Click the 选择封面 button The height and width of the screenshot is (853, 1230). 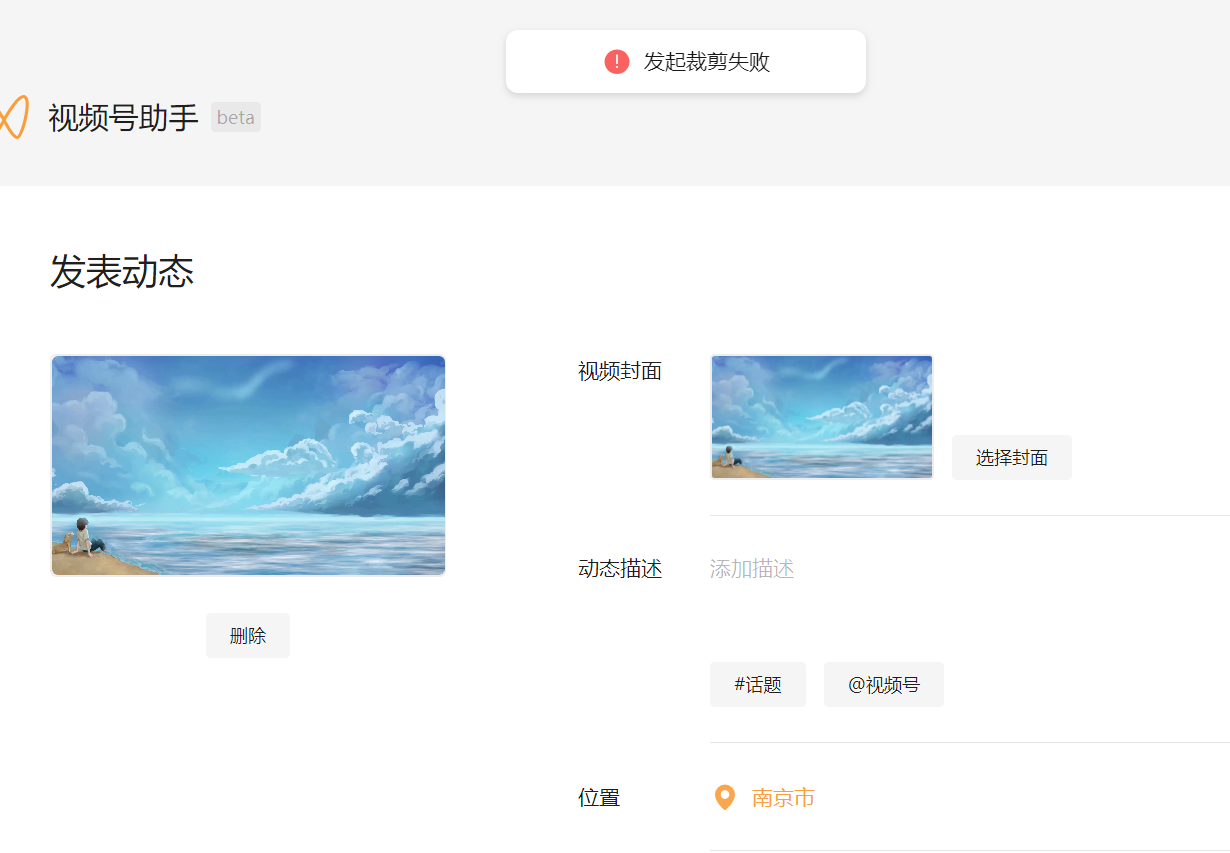pos(1012,457)
